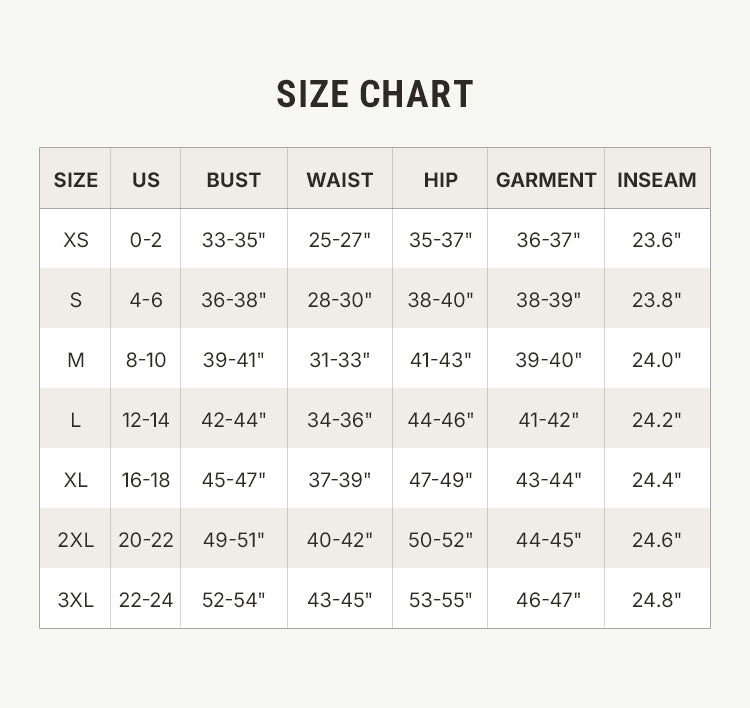Select the waist cell reading 34-36"
750x708 pixels.
(340, 420)
